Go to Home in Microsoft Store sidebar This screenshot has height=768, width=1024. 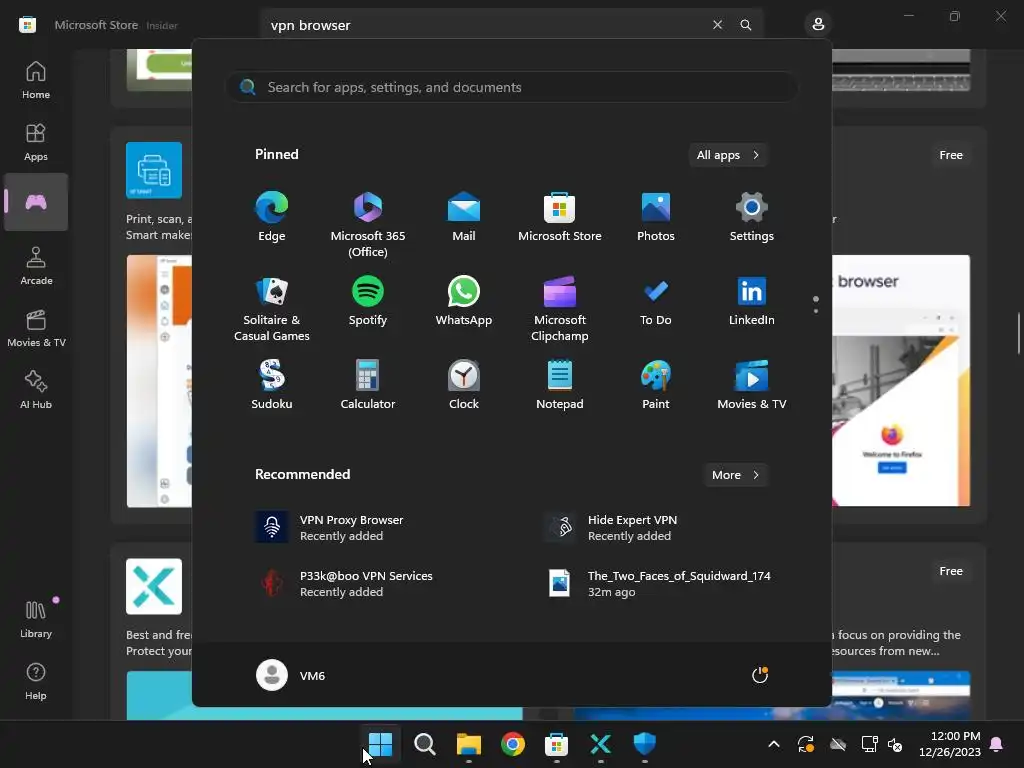click(36, 80)
